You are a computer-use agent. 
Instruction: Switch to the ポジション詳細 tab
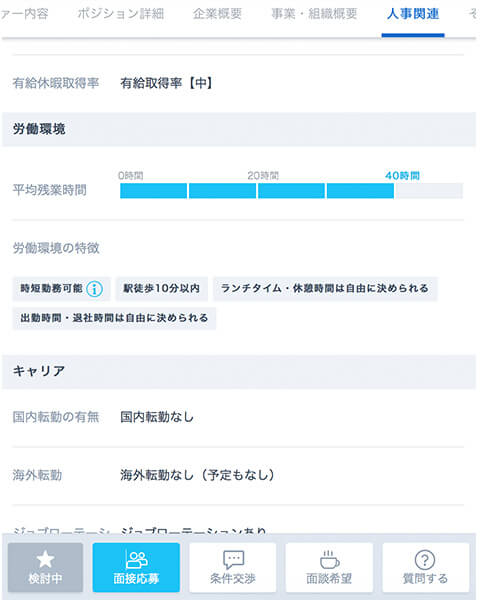pyautogui.click(x=121, y=14)
